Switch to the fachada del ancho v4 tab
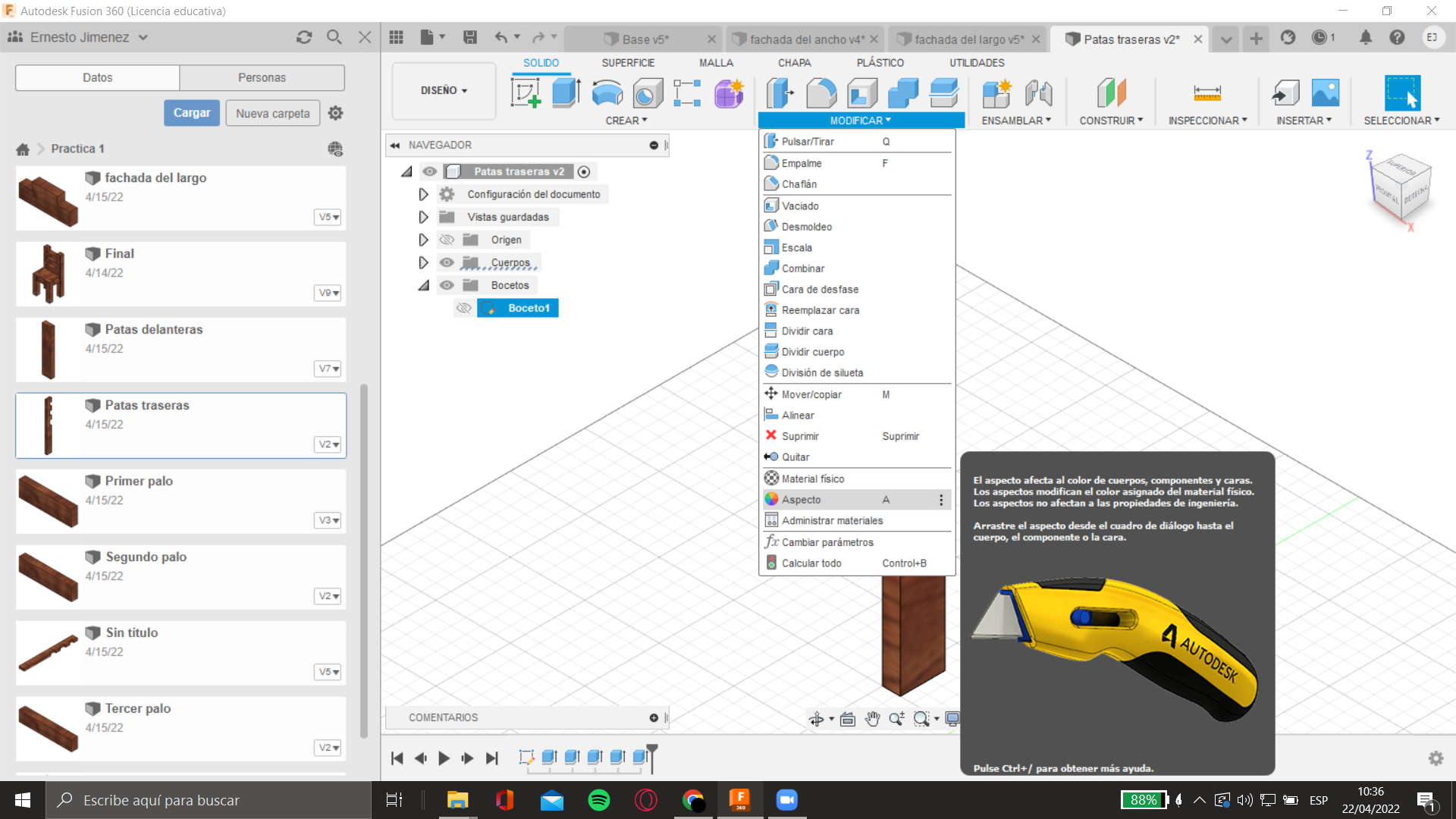 [805, 39]
